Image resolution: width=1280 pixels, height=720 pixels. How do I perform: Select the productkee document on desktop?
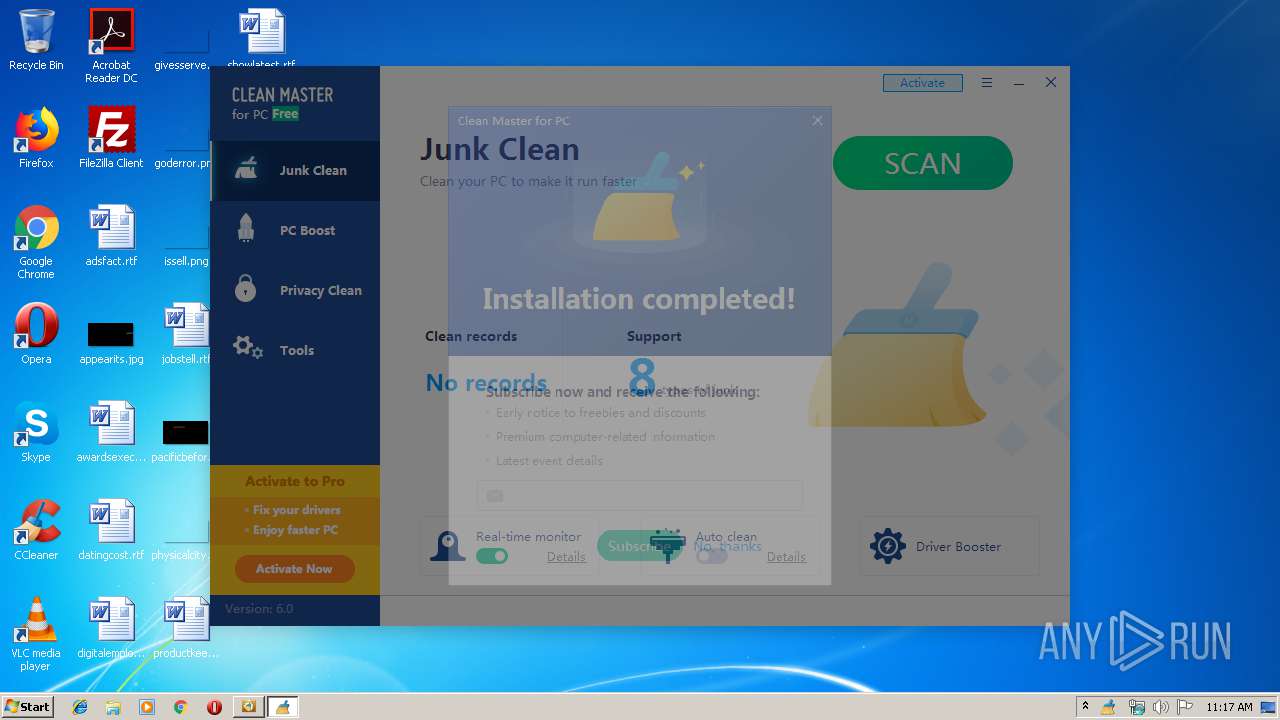coord(186,627)
